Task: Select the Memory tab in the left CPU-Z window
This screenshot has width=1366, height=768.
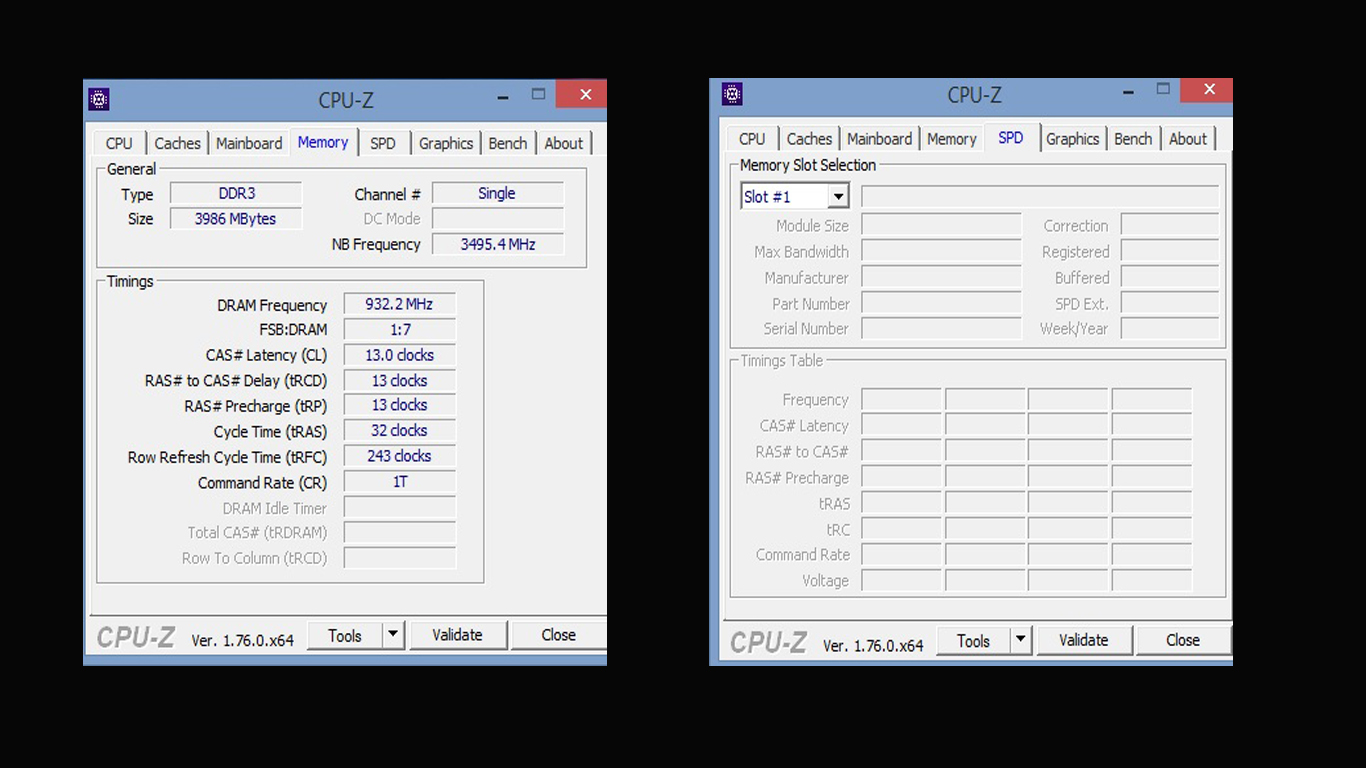Action: click(323, 142)
